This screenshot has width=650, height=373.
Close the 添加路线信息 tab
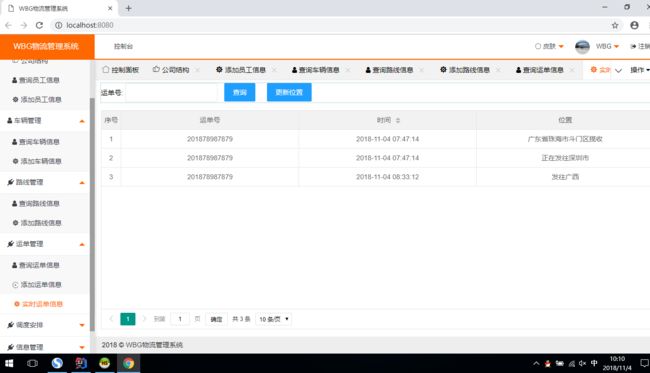[x=498, y=70]
